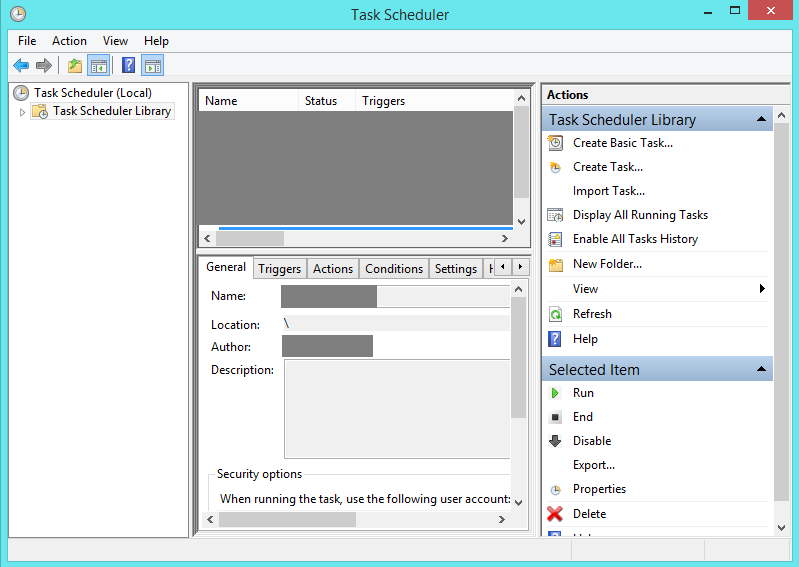Image resolution: width=799 pixels, height=567 pixels.
Task: Click the Help icon in Actions pane
Action: 555,339
